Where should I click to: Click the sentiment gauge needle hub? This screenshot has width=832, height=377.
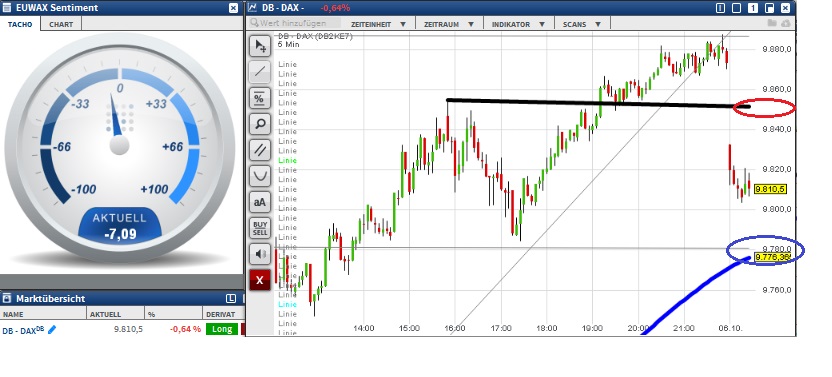click(119, 145)
